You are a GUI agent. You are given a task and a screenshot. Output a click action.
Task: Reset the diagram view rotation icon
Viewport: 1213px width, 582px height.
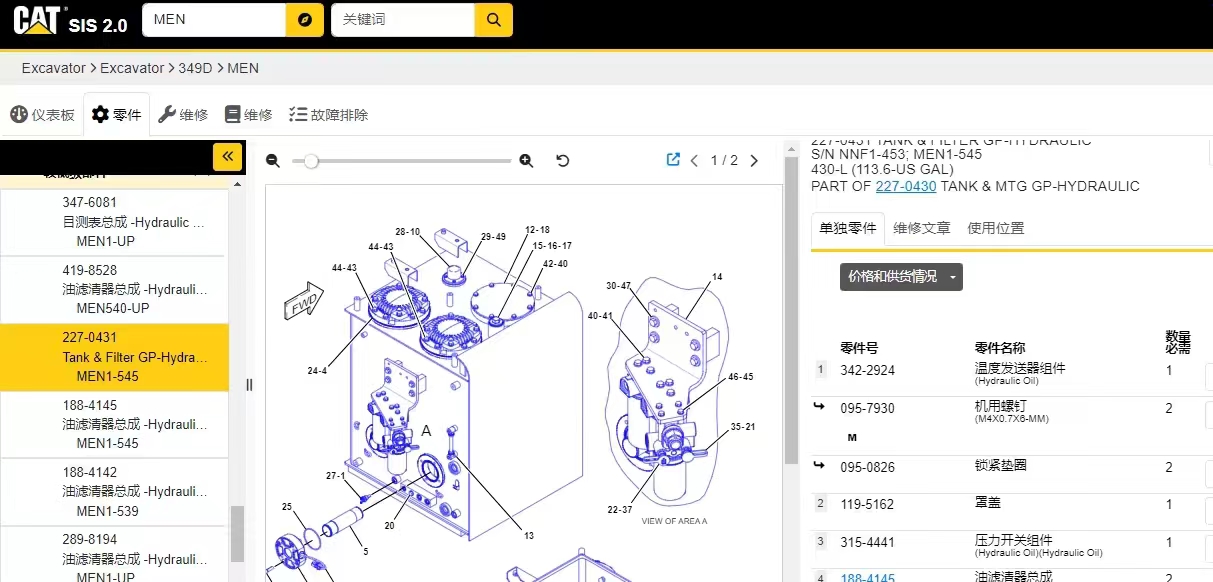563,161
